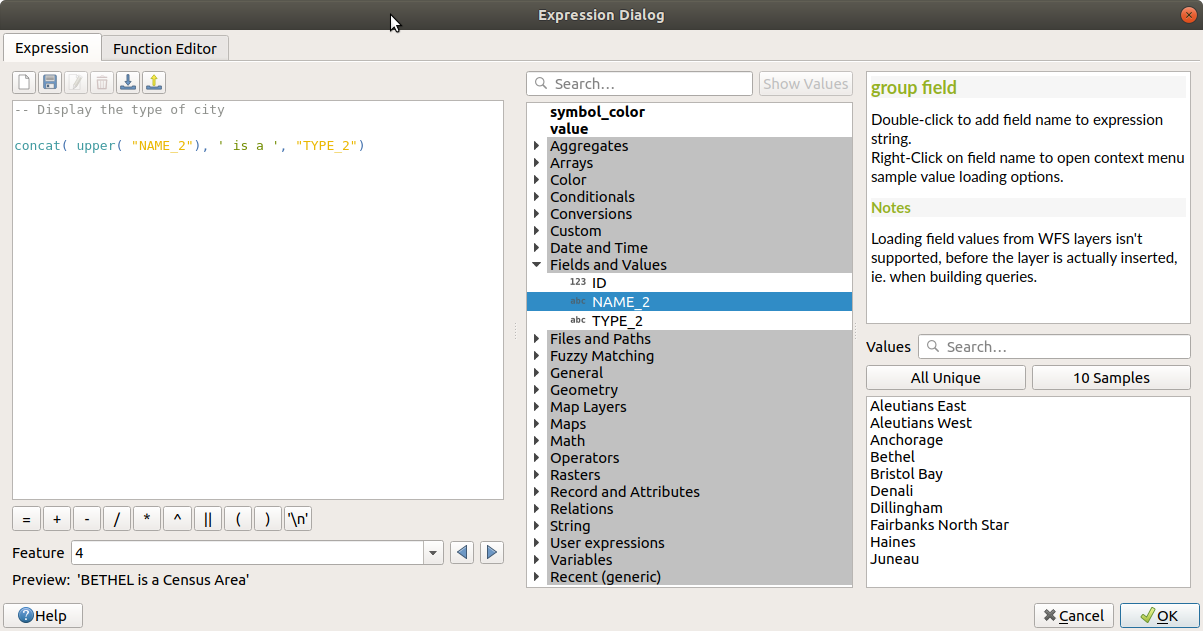The height and width of the screenshot is (631, 1203).
Task: Expand the String function group
Action: 537,526
